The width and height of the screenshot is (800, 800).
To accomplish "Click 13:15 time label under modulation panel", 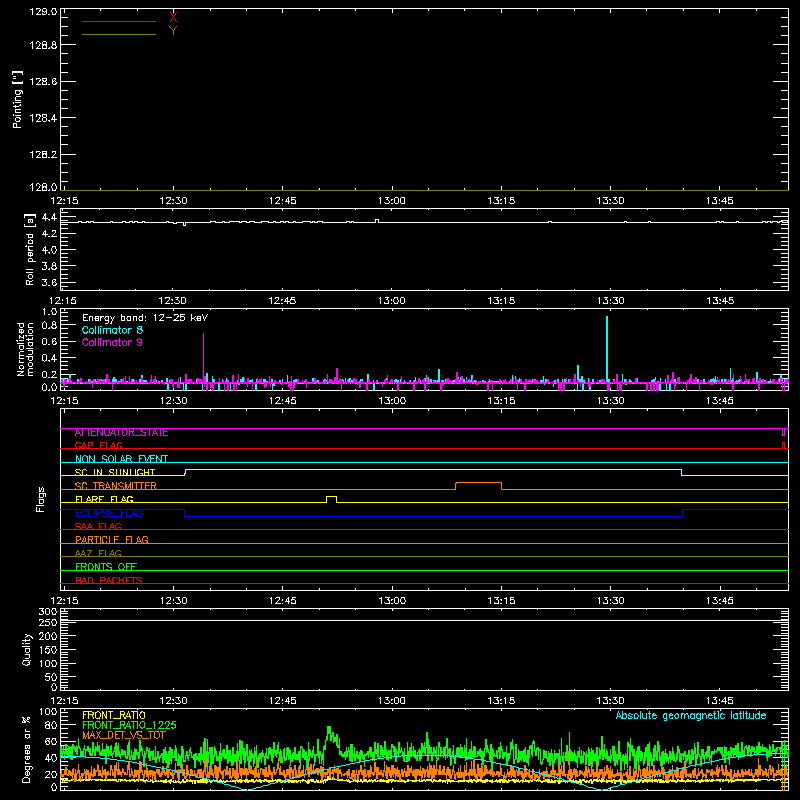I will click(x=501, y=401).
